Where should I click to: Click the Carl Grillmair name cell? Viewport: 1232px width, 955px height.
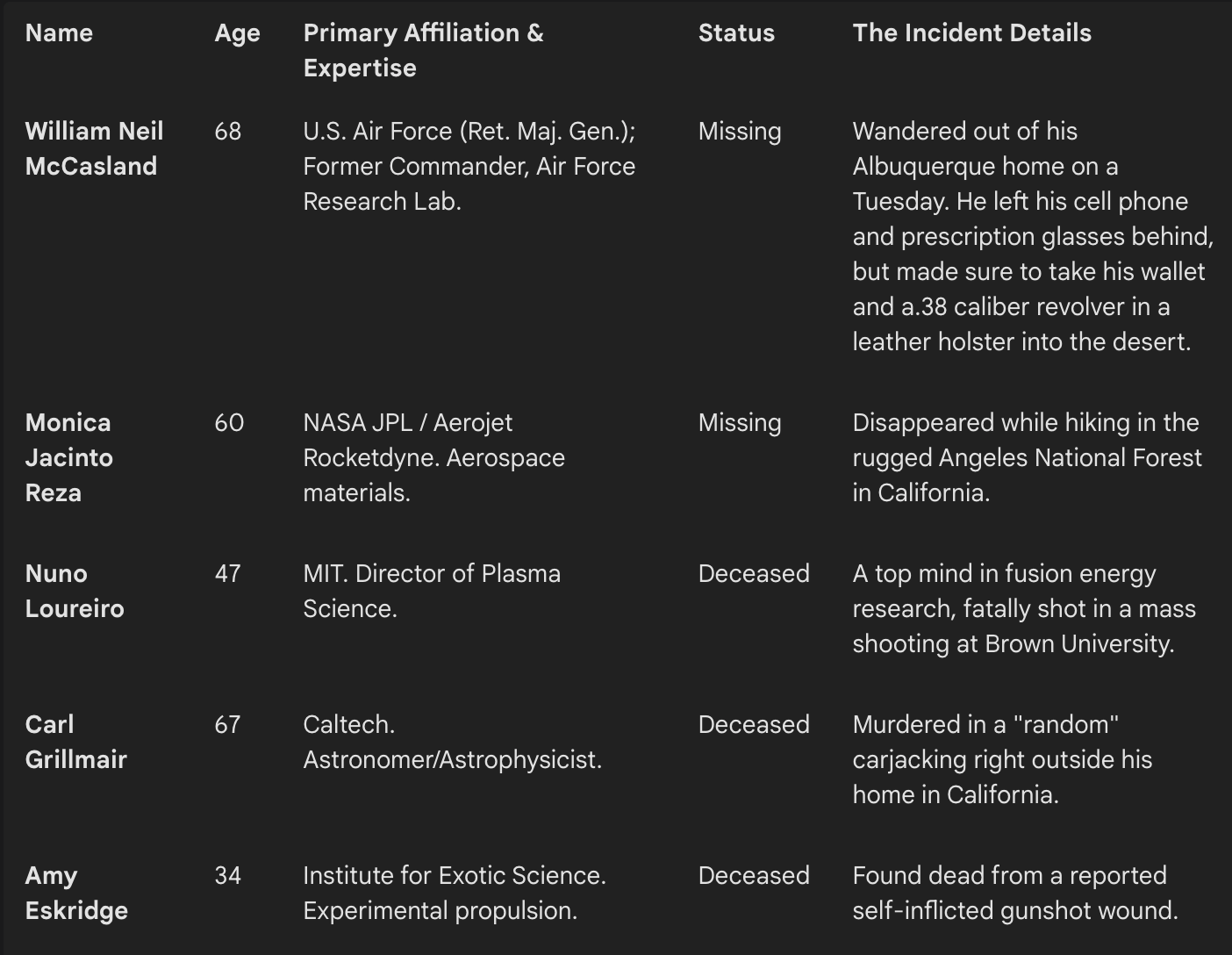(75, 742)
